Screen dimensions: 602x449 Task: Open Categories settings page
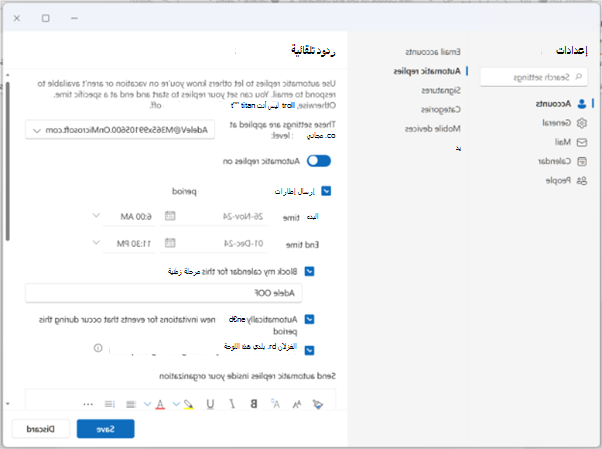(441, 109)
